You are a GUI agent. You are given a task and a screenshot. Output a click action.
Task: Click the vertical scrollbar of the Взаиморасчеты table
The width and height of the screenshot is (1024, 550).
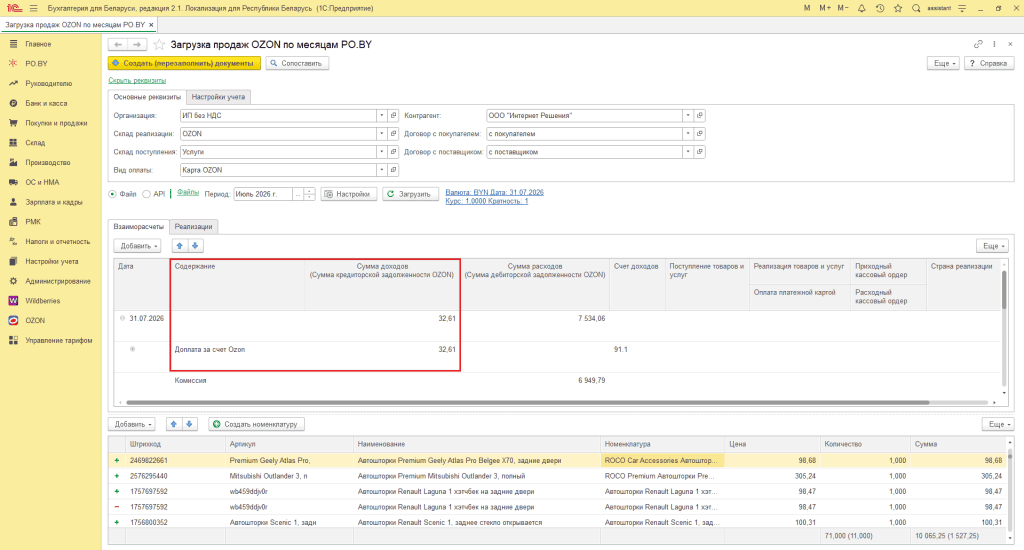pos(1004,290)
